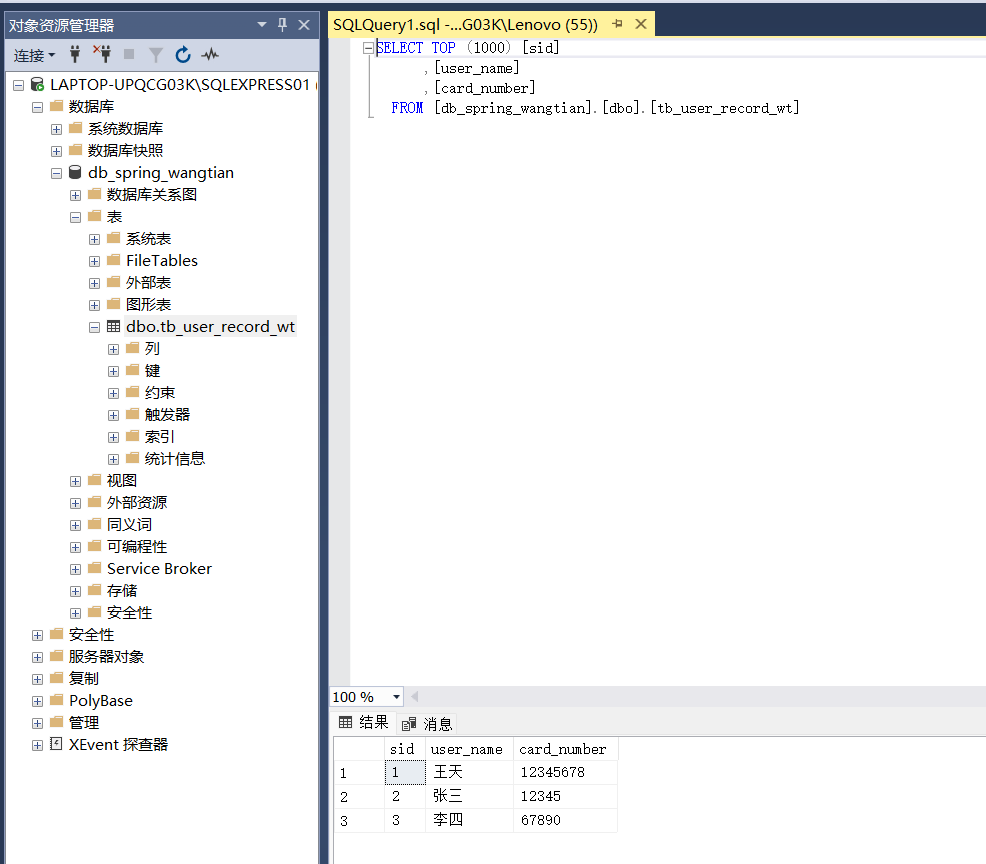Select row header 3 in results grid
The image size is (986, 864).
click(358, 820)
